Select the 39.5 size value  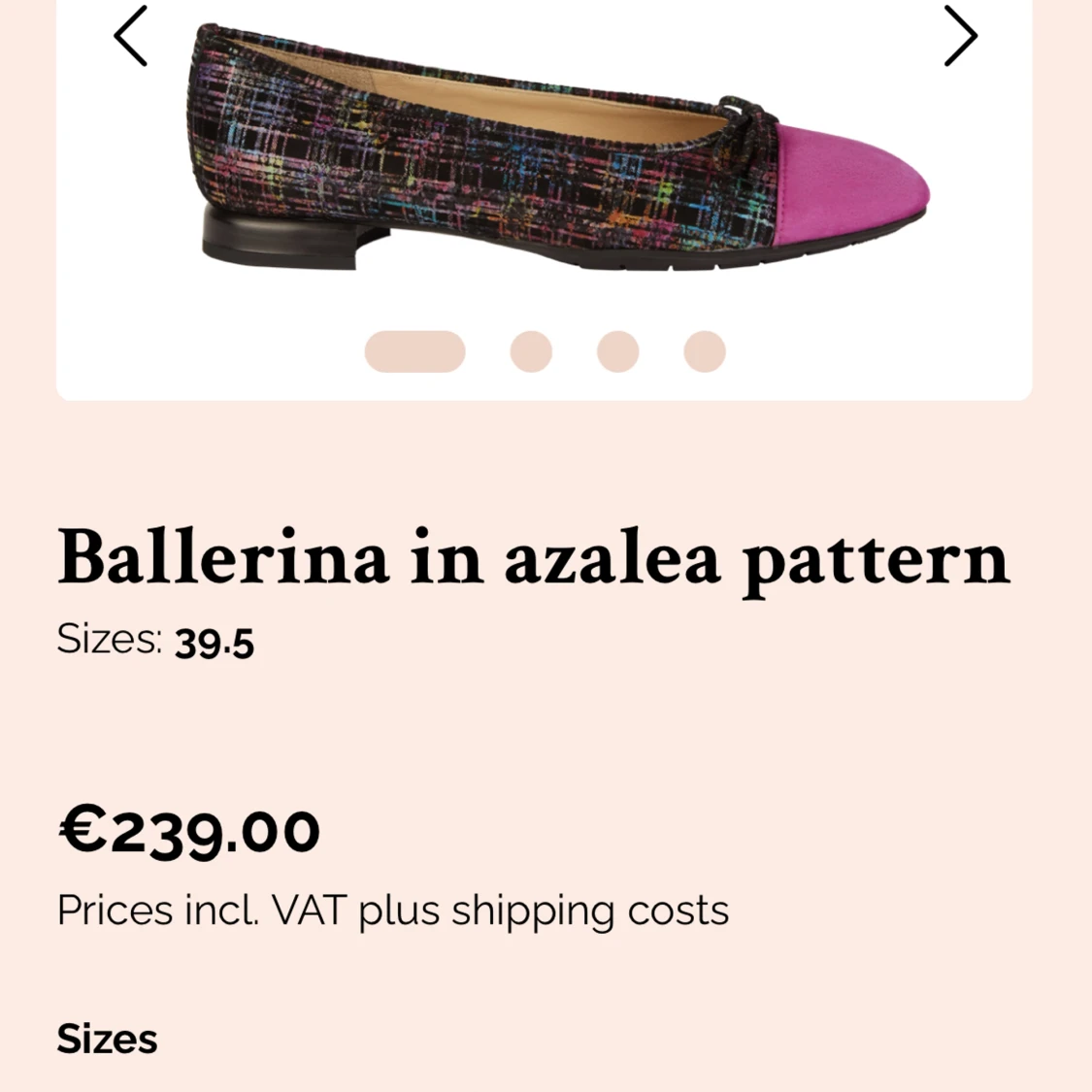coord(215,643)
